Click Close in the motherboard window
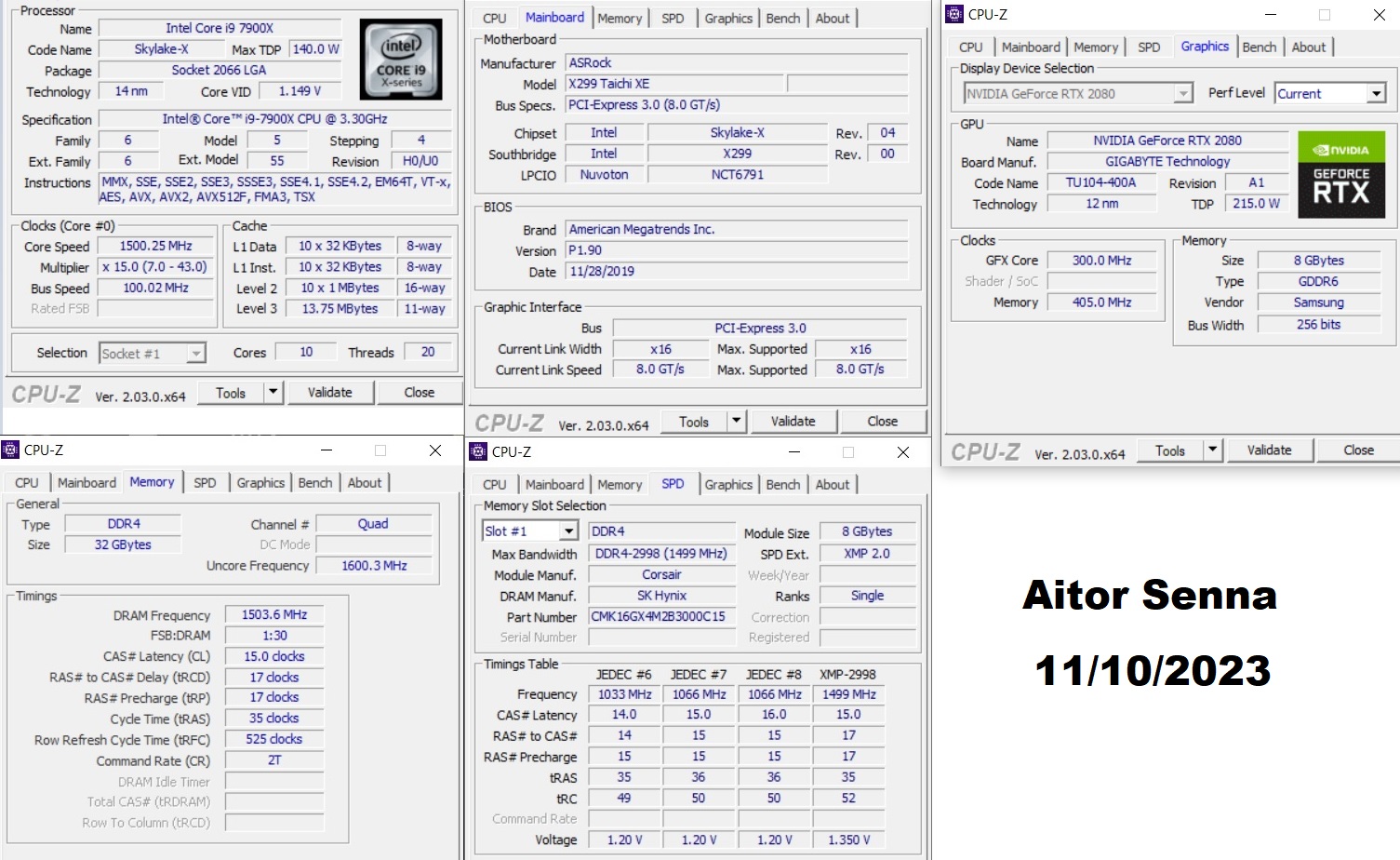The height and width of the screenshot is (860, 1400). point(883,422)
